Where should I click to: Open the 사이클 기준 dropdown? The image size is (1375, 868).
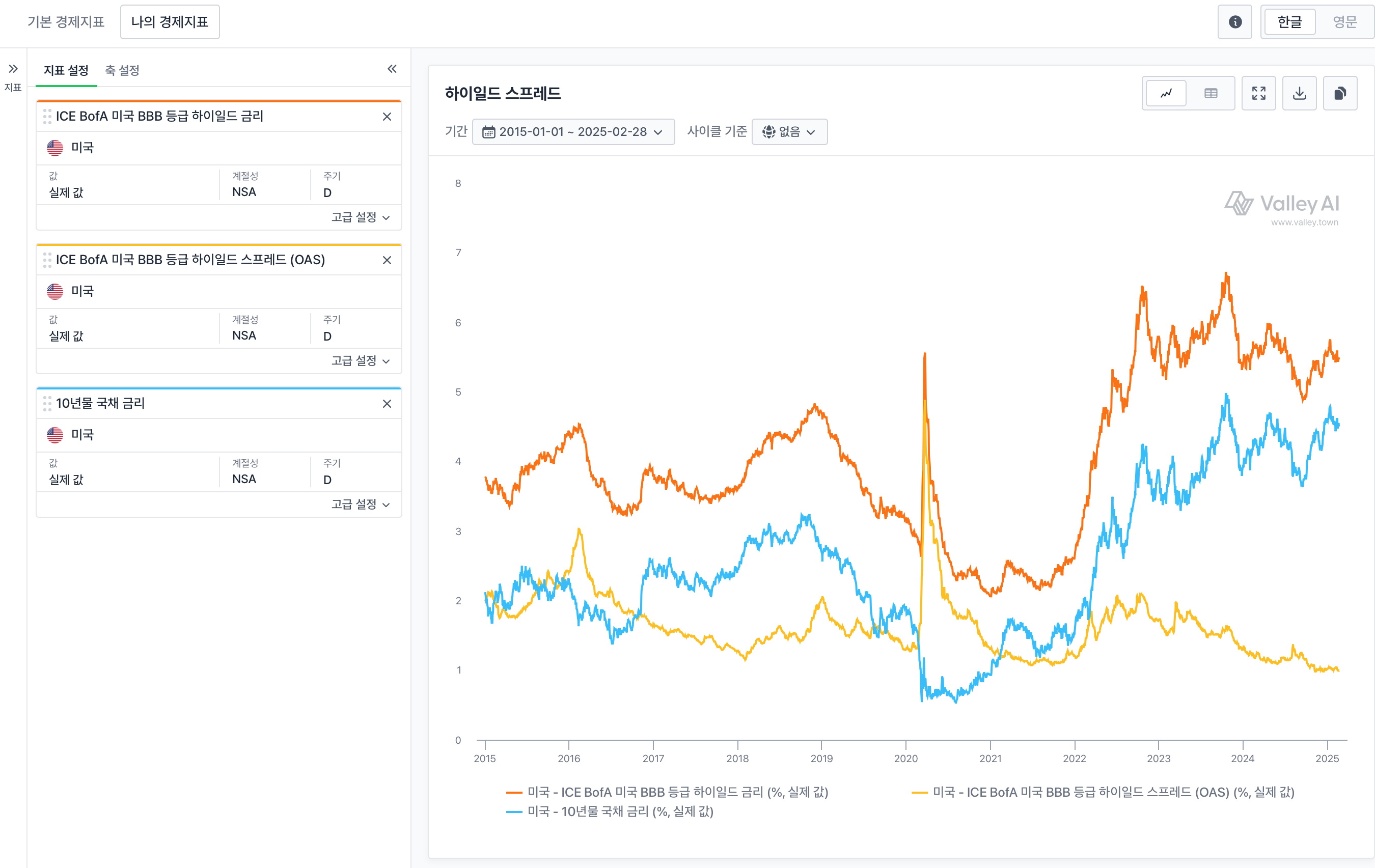point(789,132)
